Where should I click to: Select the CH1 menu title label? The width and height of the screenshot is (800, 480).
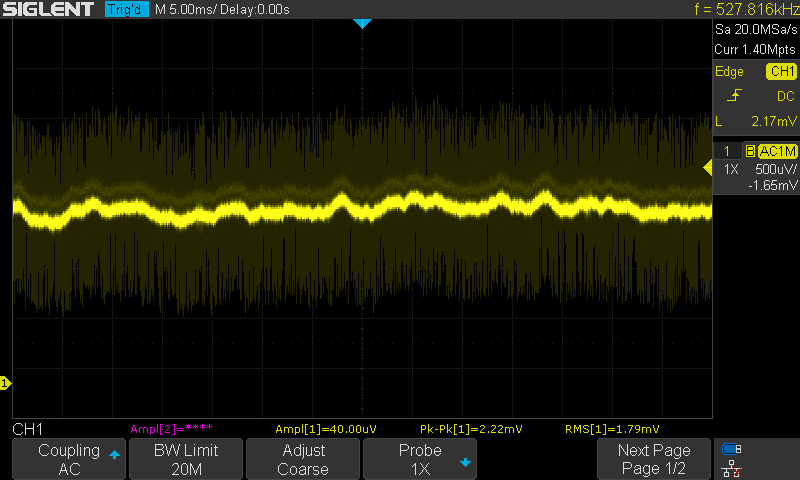point(27,428)
